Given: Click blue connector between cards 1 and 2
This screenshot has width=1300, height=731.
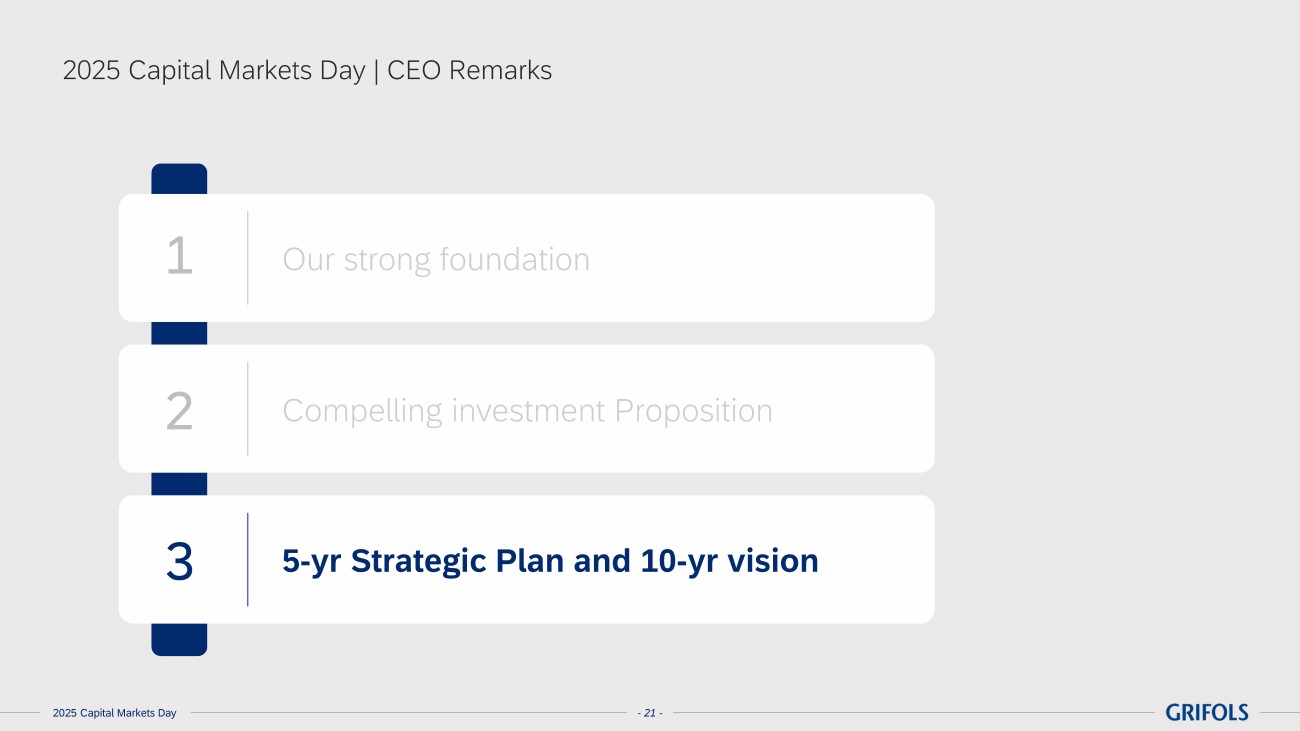Looking at the screenshot, I should pyautogui.click(x=179, y=333).
